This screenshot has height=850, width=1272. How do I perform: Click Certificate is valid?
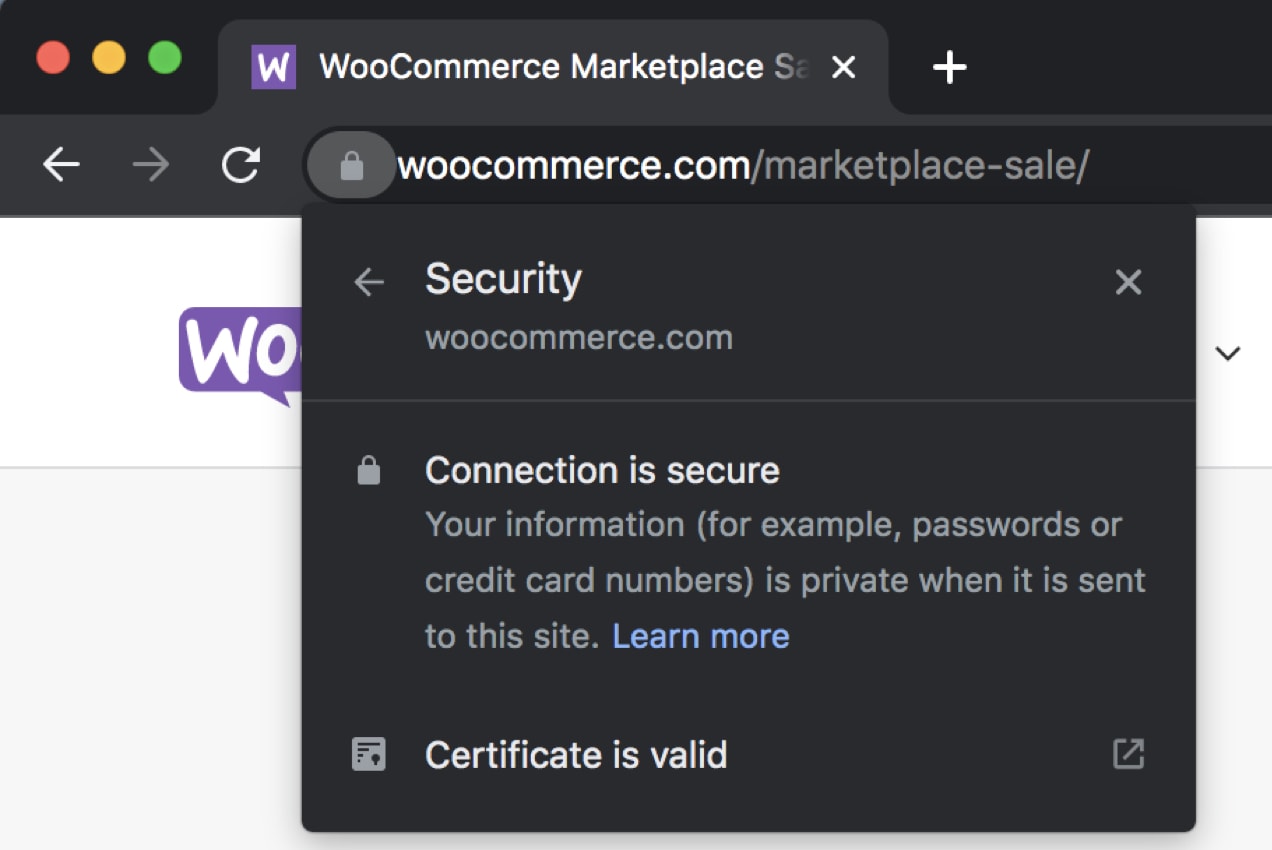click(576, 754)
